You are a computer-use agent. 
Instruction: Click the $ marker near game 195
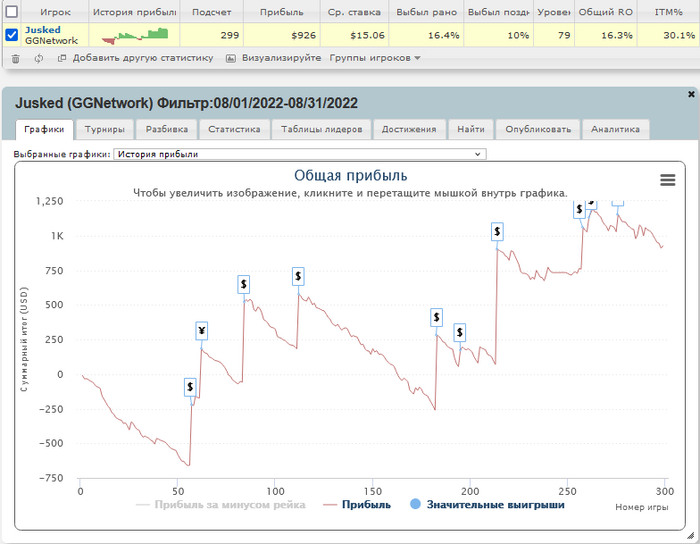click(x=459, y=332)
